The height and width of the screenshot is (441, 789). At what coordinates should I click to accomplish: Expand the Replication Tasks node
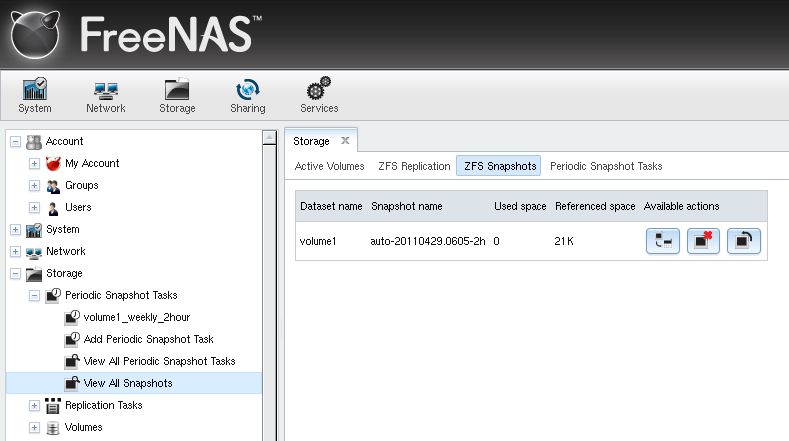34,405
